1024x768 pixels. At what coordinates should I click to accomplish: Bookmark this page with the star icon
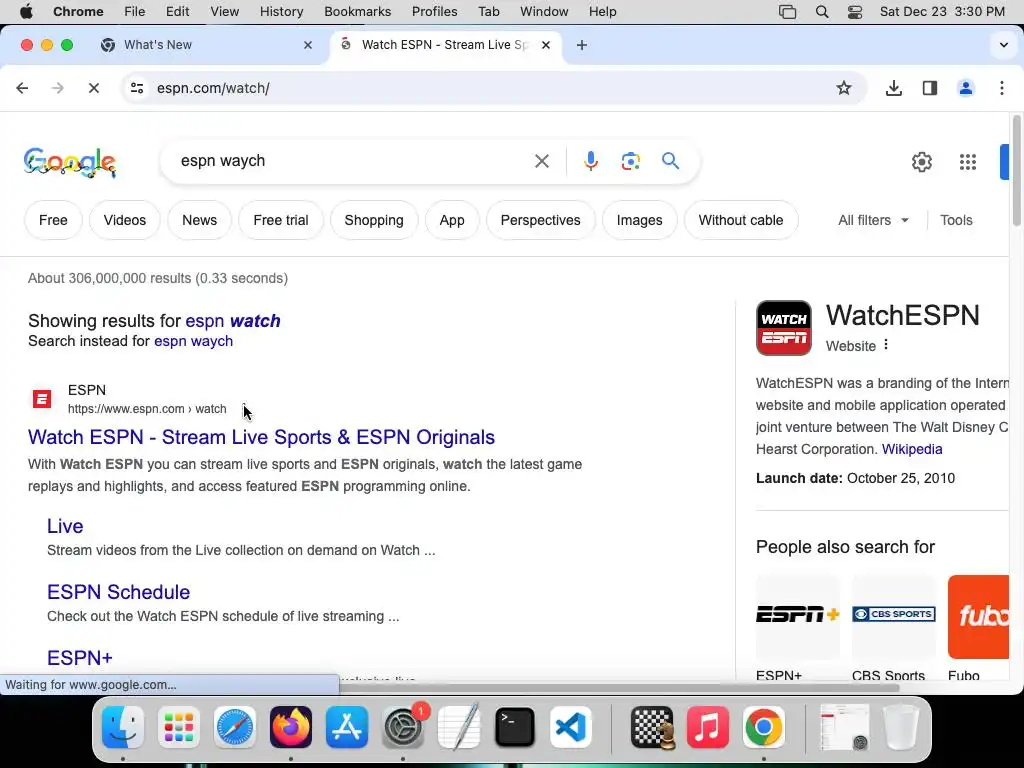point(844,88)
